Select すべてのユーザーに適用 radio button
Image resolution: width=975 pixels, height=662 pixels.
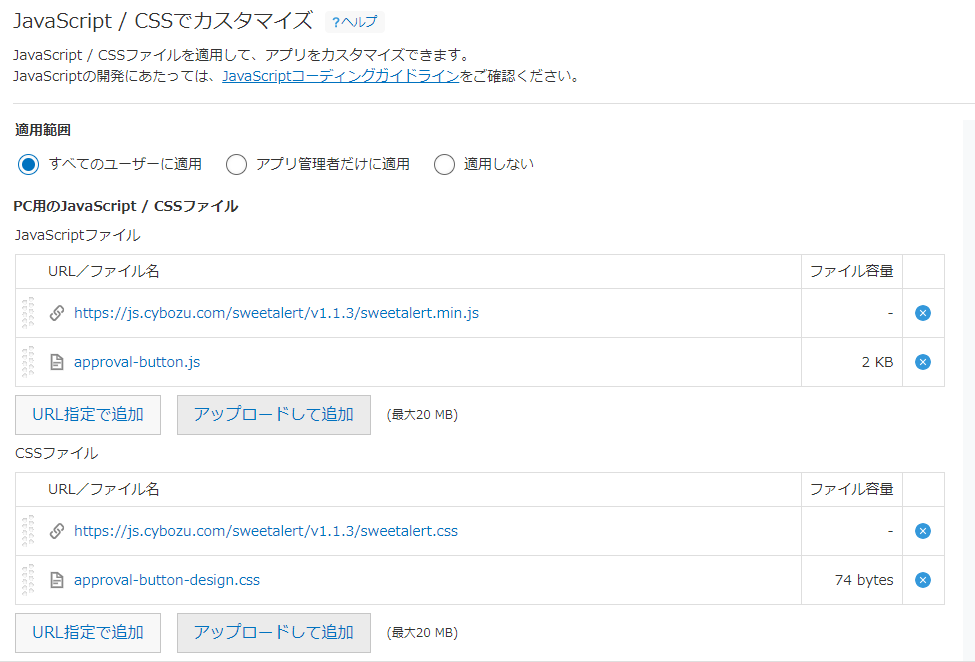point(29,165)
